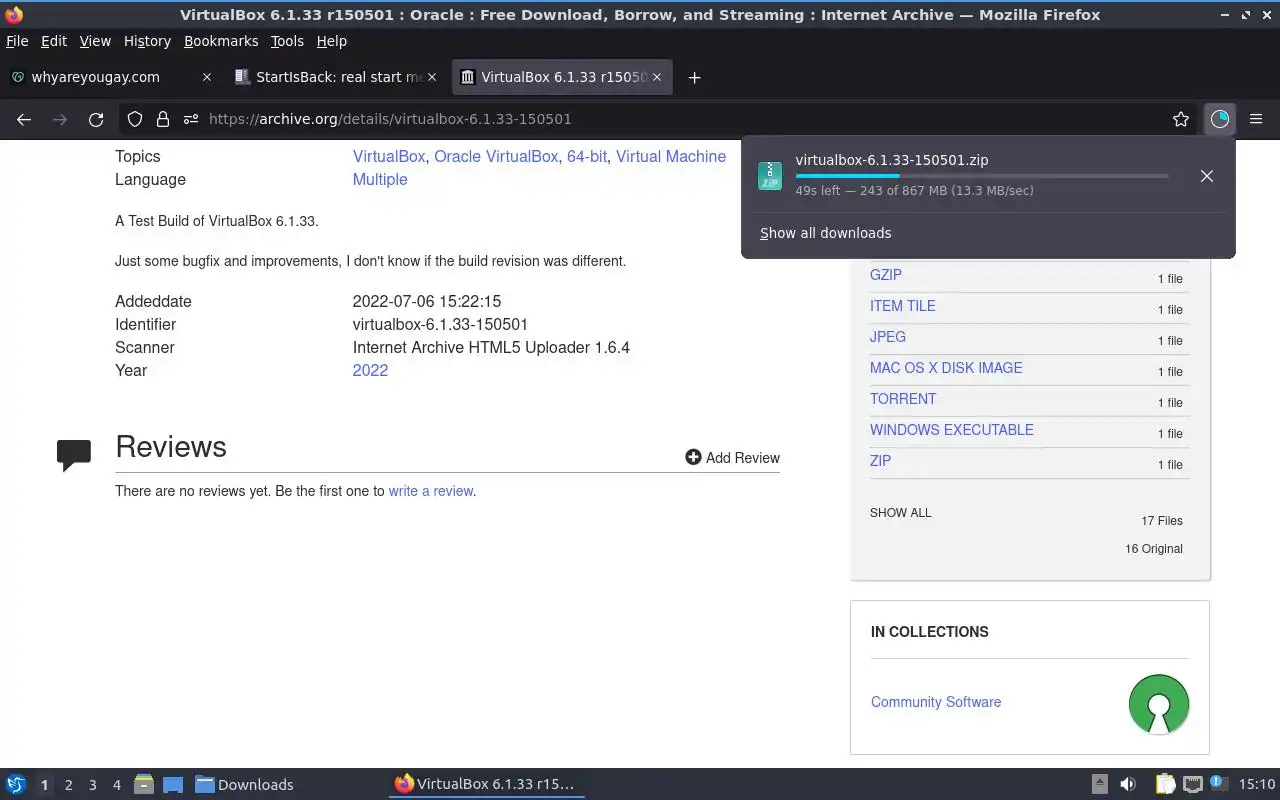Download the GZIP file
Screen dimensions: 1280x800
point(886,274)
